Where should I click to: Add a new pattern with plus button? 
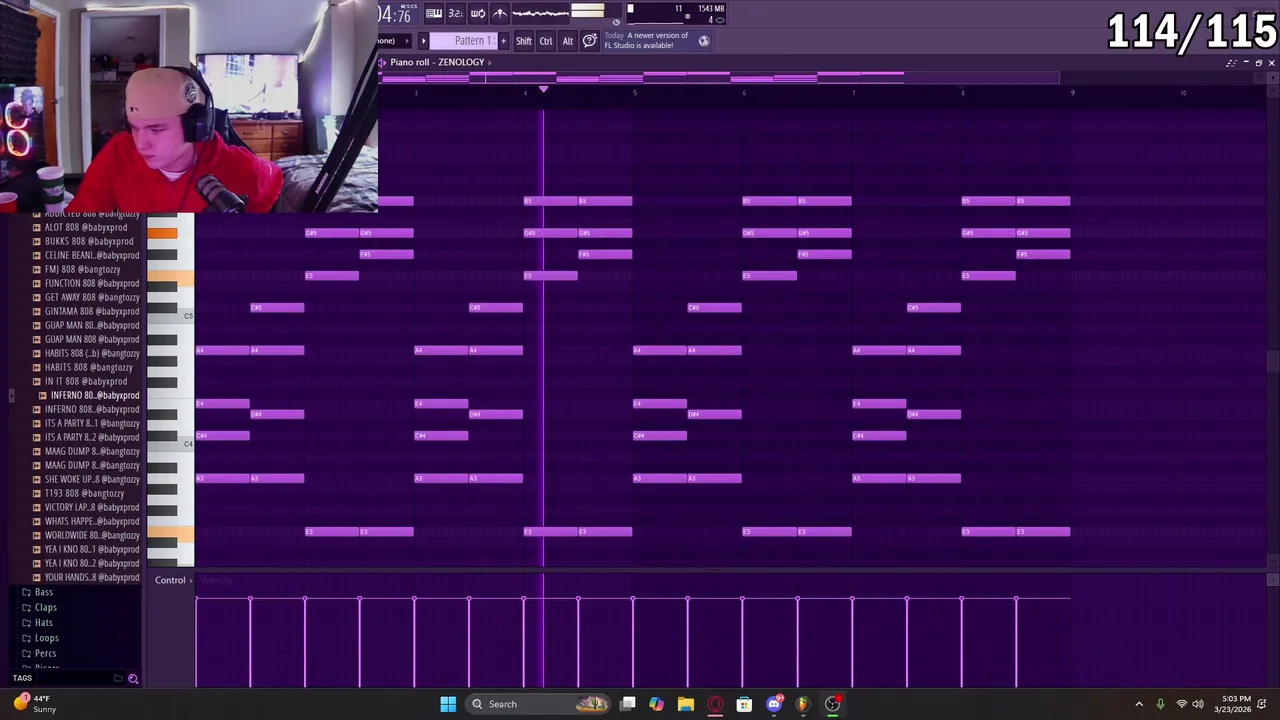(x=503, y=41)
